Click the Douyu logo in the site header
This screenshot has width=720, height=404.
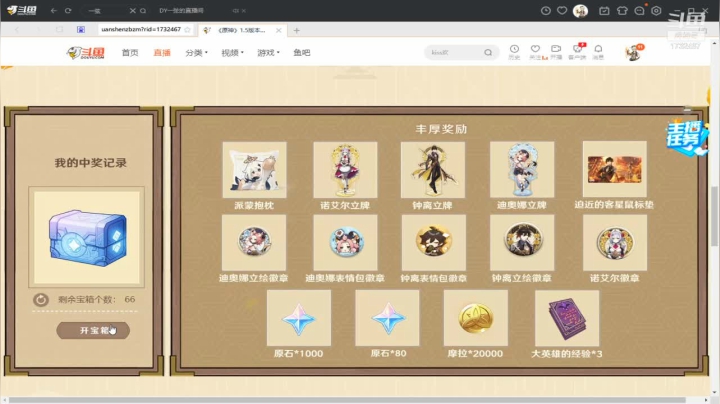coord(85,53)
